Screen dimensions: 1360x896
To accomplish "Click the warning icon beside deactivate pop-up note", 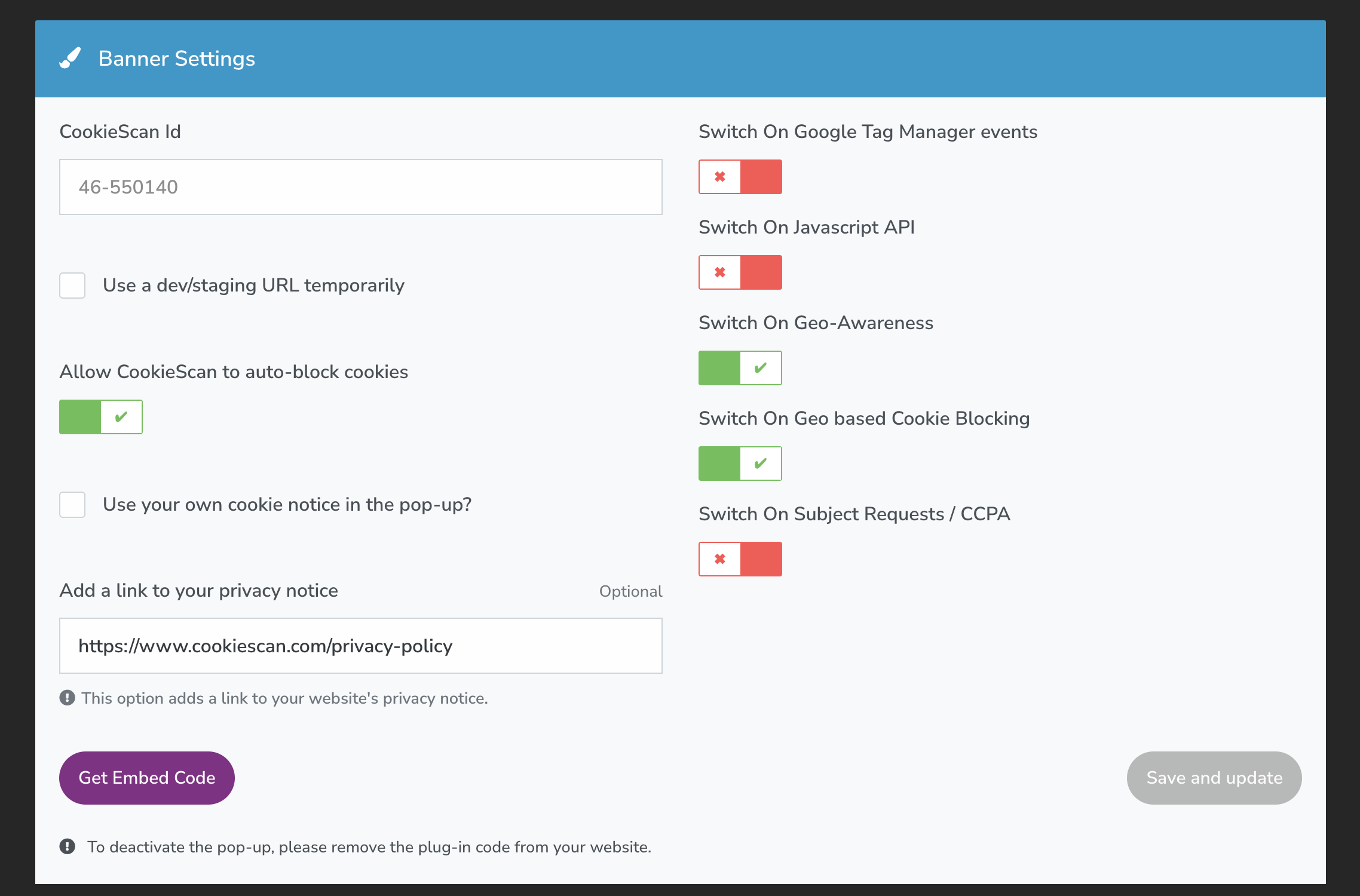I will [67, 846].
